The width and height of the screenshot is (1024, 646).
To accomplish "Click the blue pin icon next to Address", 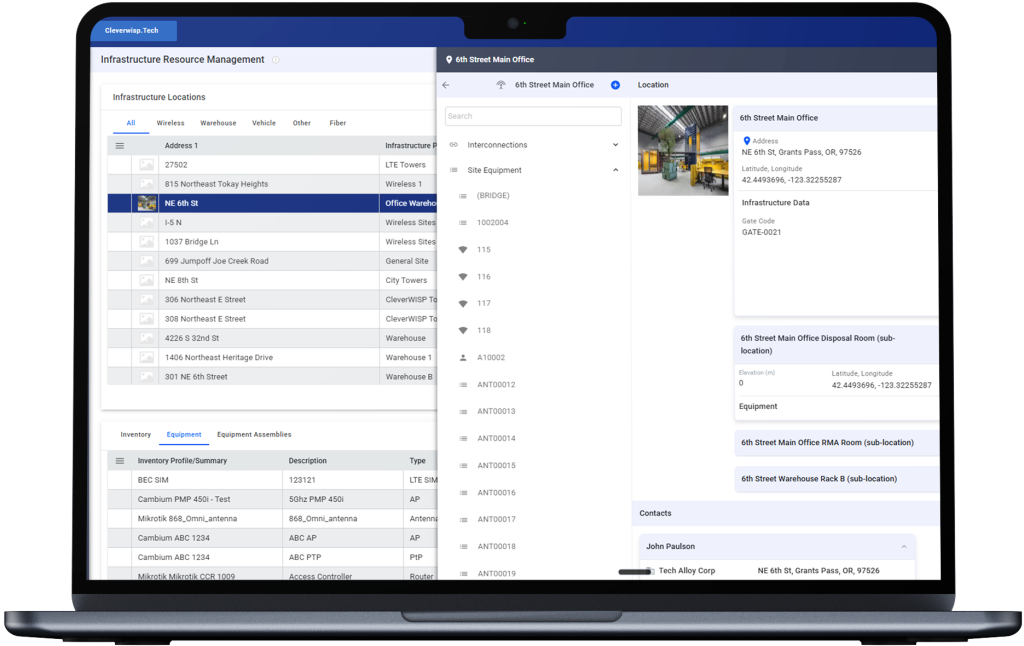I will (x=746, y=141).
